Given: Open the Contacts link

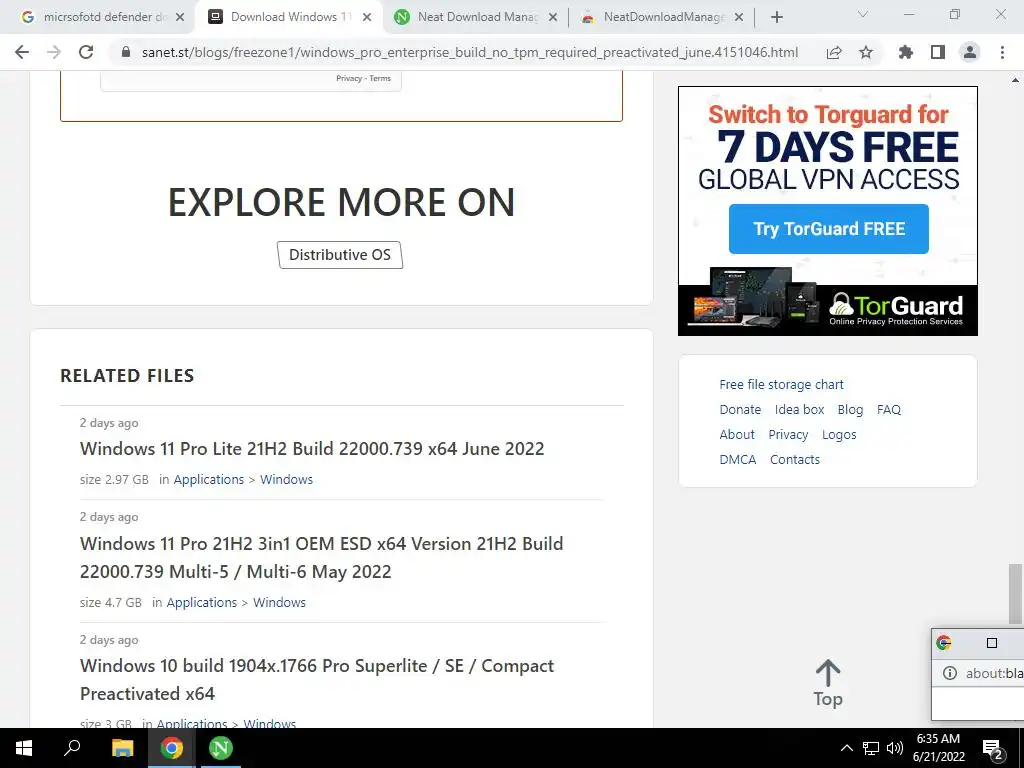Looking at the screenshot, I should tap(795, 459).
